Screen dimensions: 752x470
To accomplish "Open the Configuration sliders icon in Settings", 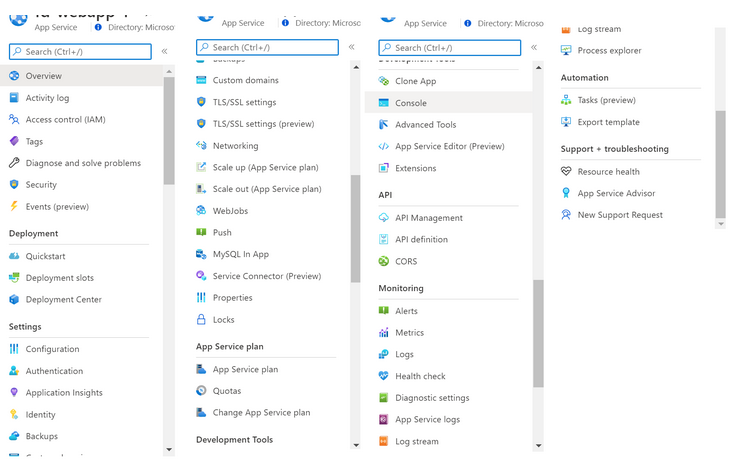I will point(14,349).
